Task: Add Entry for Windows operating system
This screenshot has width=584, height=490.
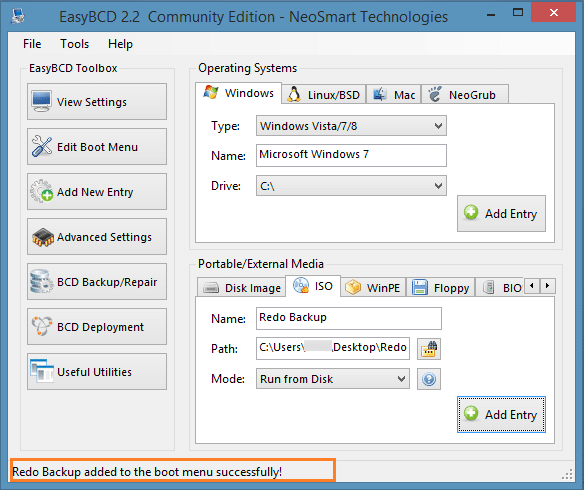Action: click(501, 213)
